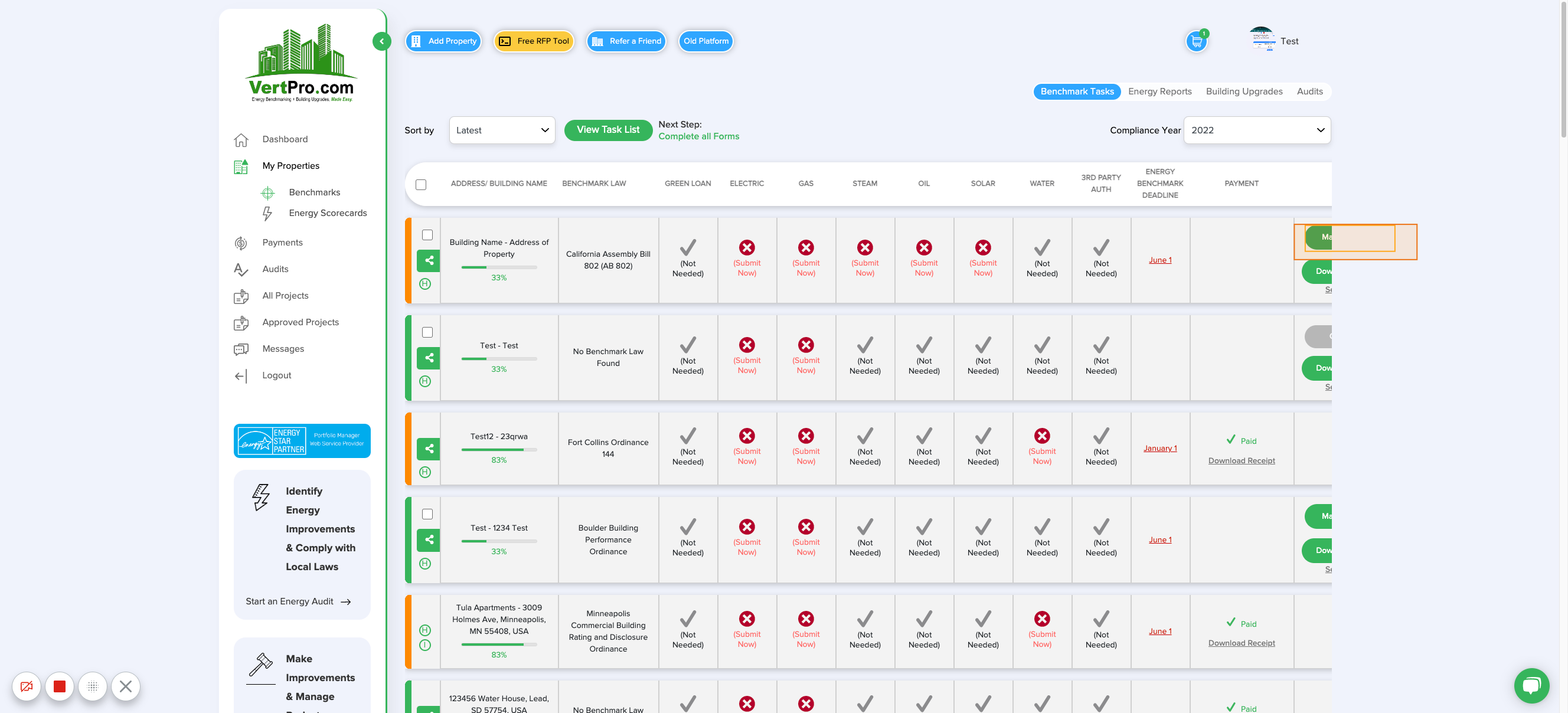
Task: Switch to Energy Reports tab
Action: click(1159, 91)
